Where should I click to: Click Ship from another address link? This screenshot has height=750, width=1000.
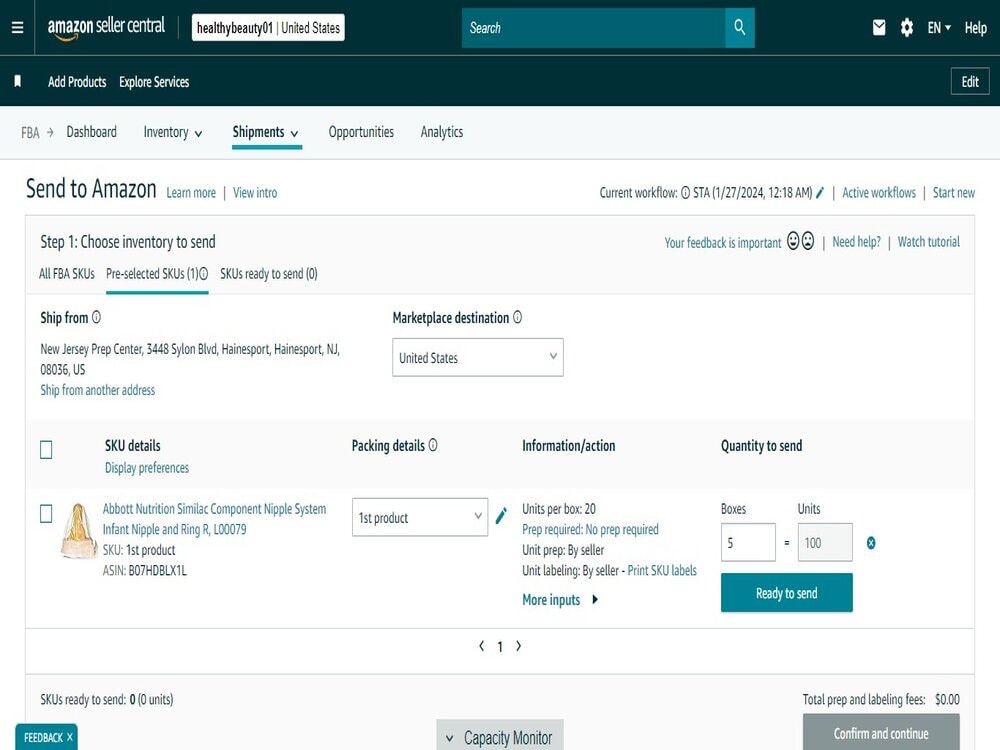coord(98,390)
